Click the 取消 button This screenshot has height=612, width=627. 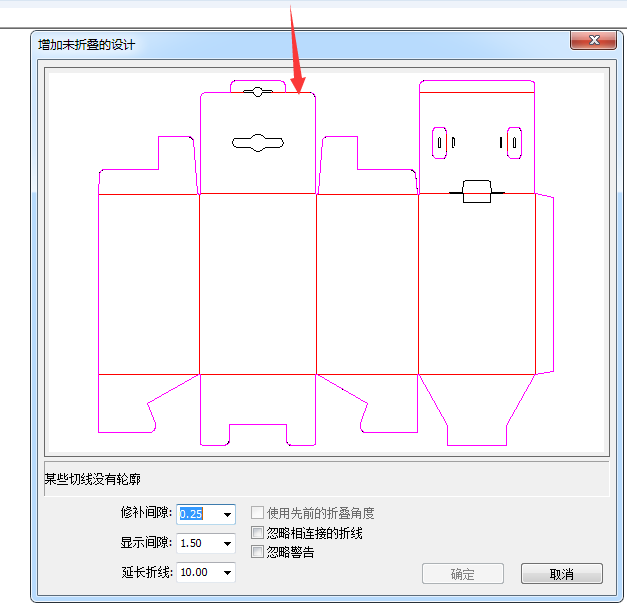[561, 574]
